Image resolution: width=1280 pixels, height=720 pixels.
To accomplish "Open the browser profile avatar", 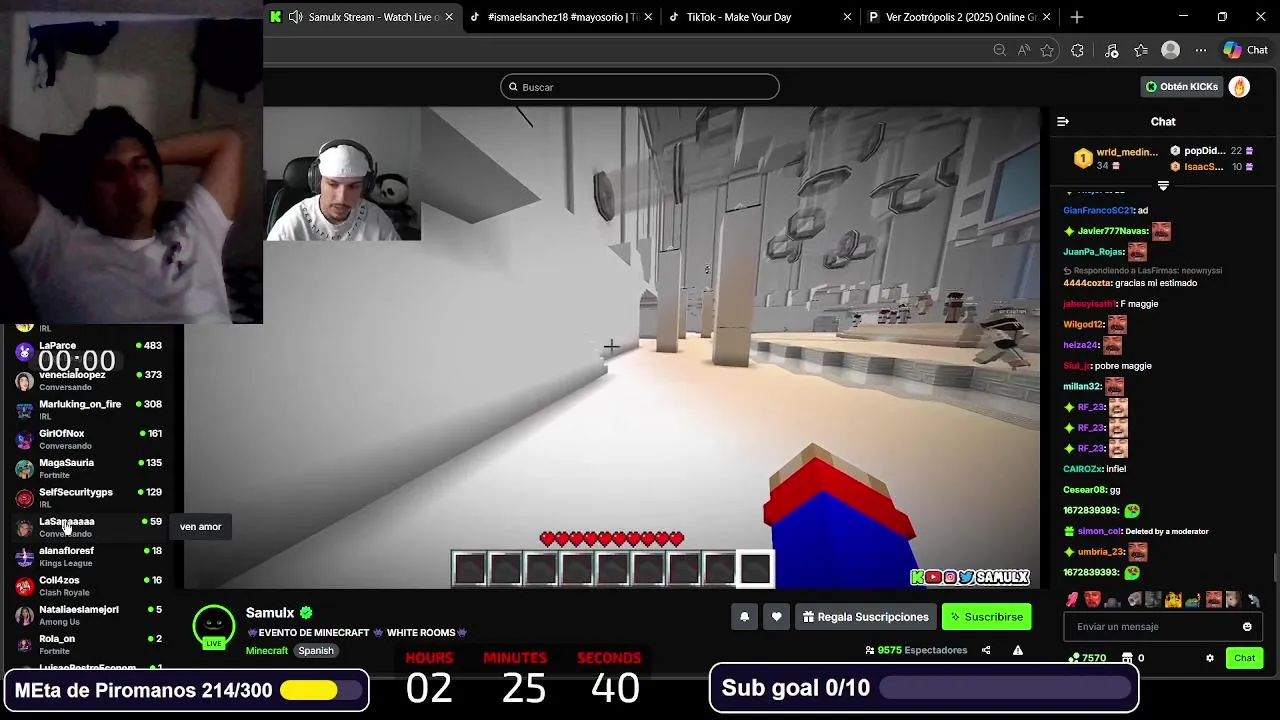I will pos(1170,50).
